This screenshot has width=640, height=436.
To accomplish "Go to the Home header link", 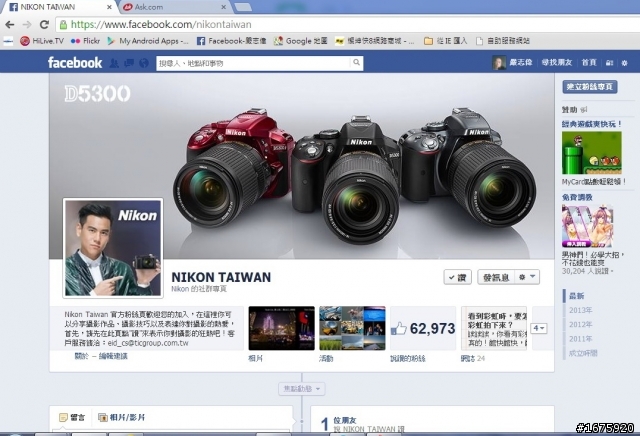I will point(589,62).
